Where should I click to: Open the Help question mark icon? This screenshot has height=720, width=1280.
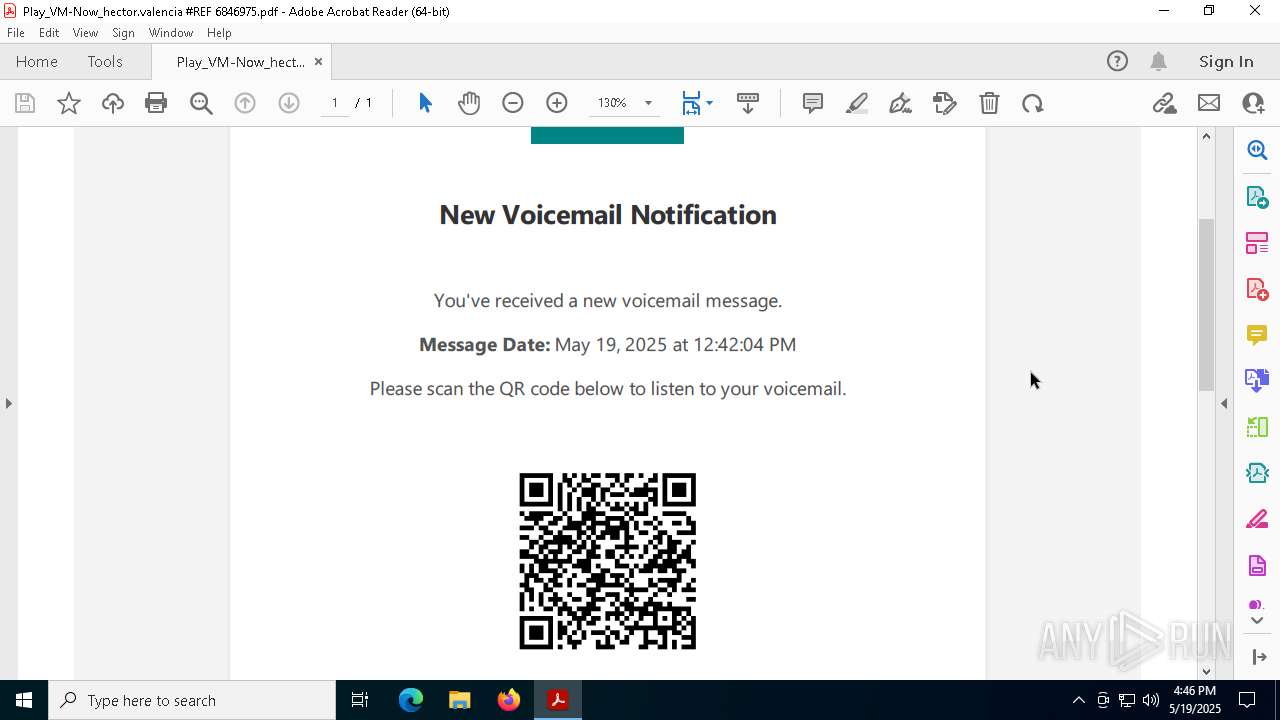click(x=1117, y=61)
